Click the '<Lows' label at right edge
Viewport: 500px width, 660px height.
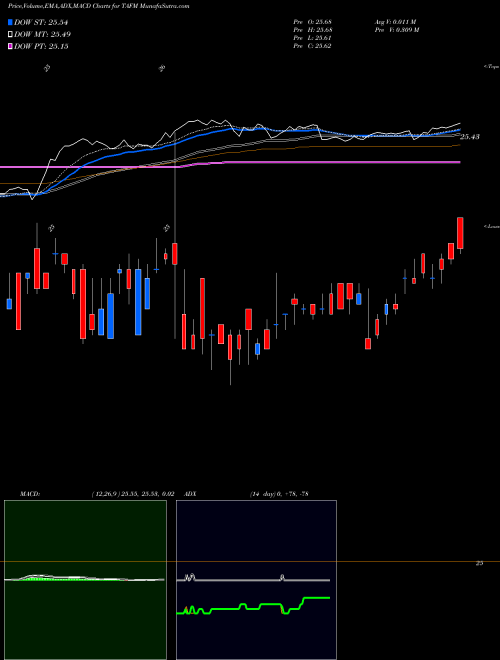coord(492,226)
